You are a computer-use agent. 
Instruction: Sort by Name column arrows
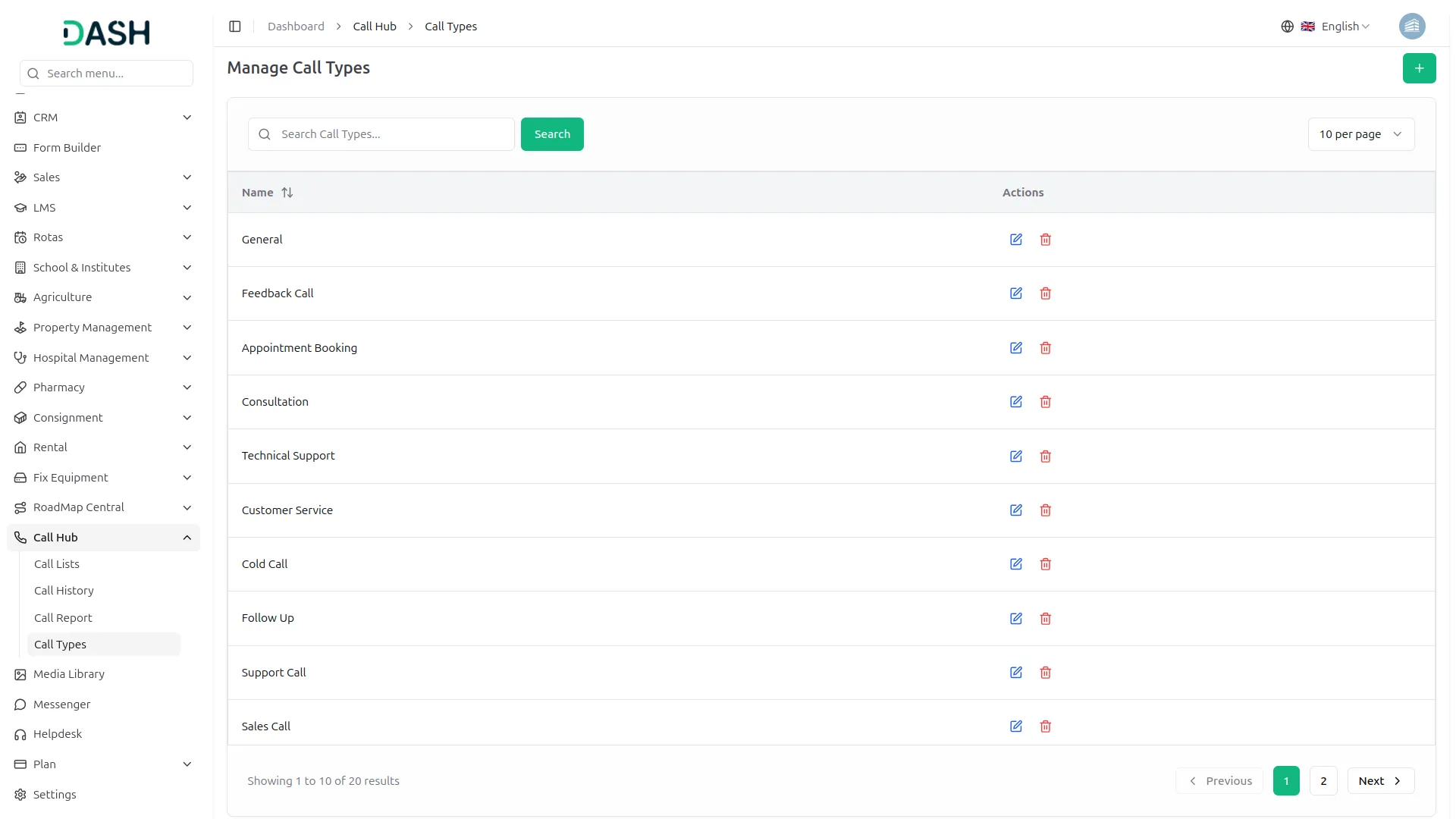point(287,193)
